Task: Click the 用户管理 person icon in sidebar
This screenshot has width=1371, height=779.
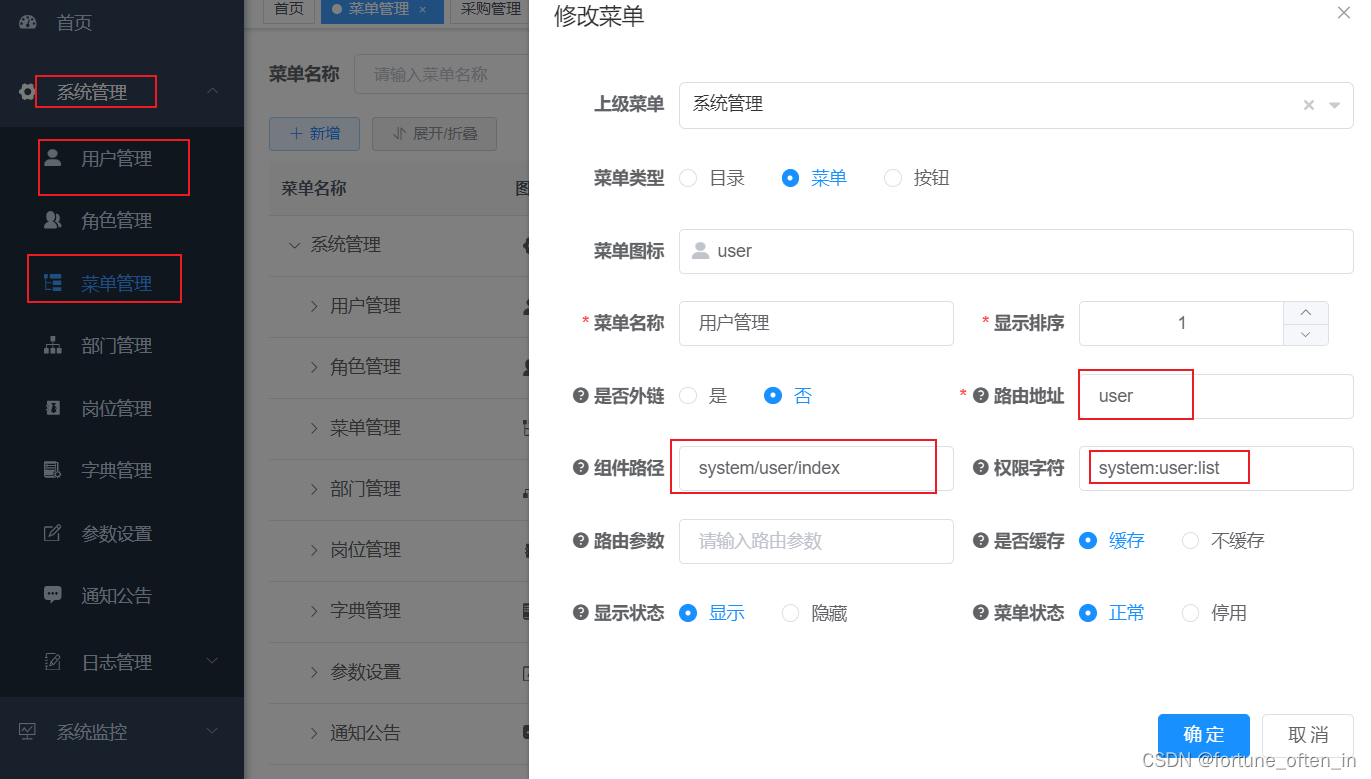Action: 53,158
